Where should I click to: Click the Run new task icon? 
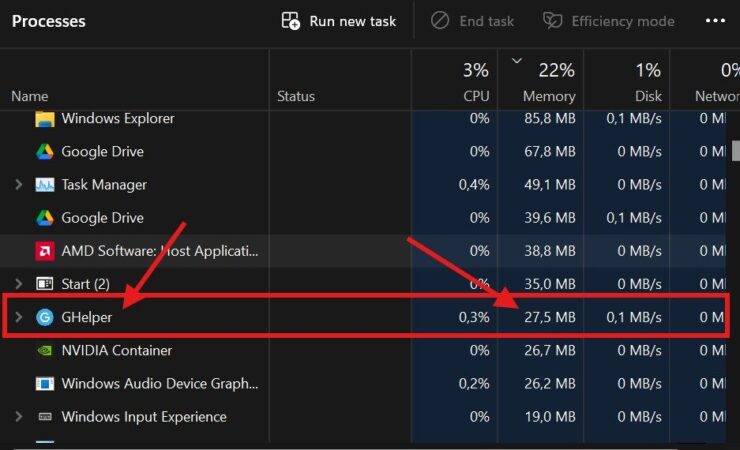tap(290, 21)
